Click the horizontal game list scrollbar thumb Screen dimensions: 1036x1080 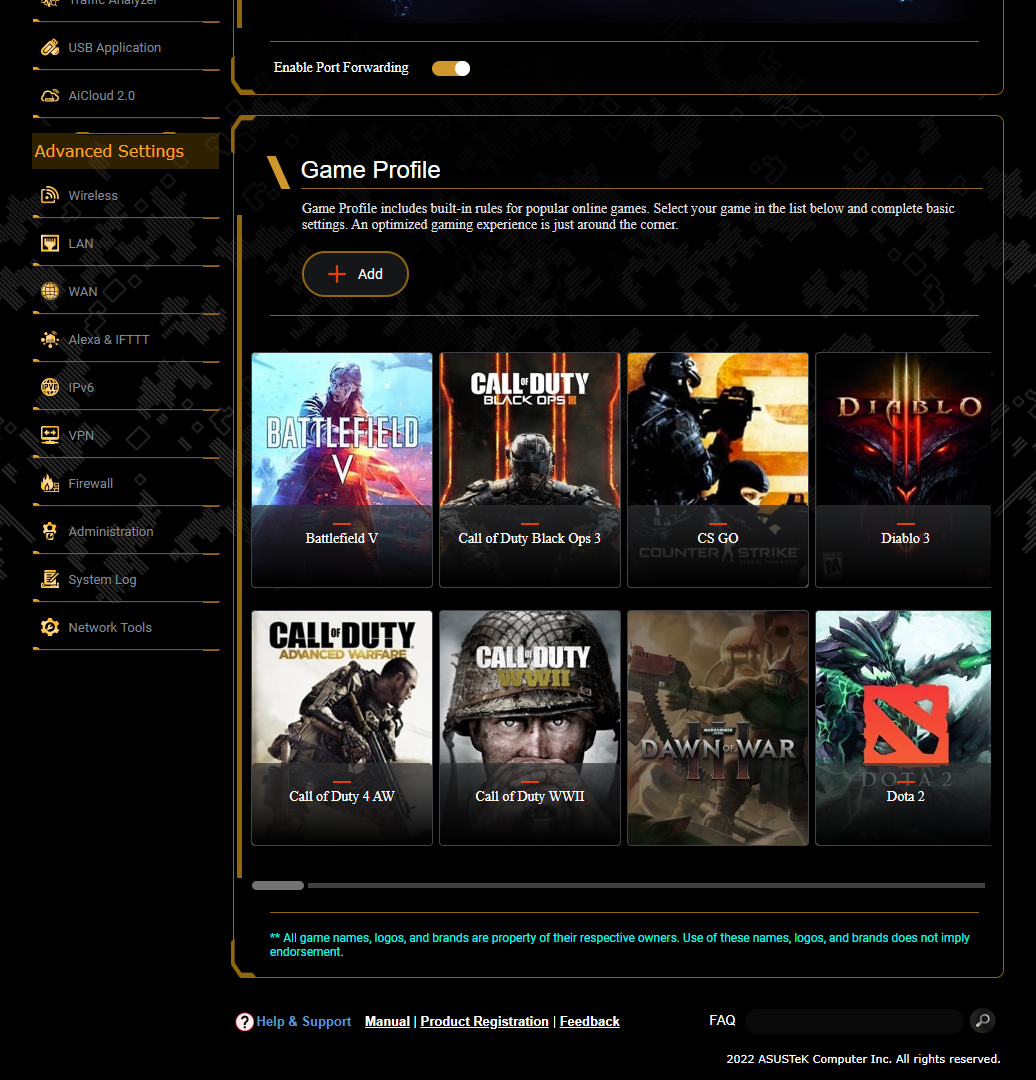click(278, 886)
